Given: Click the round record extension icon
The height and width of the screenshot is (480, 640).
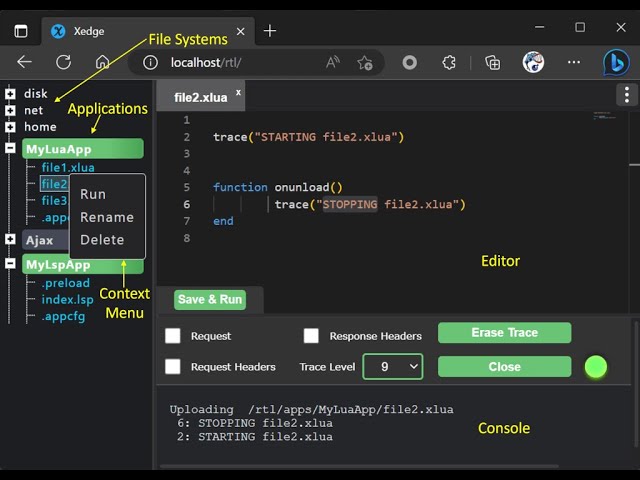Looking at the screenshot, I should pos(409,62).
